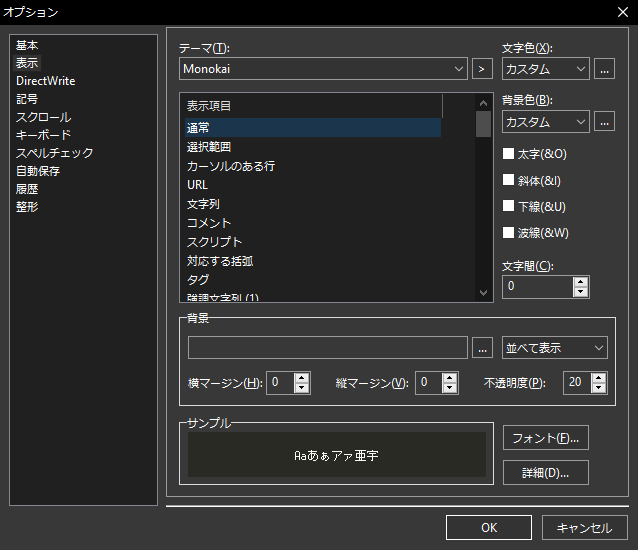This screenshot has height=550, width=638.
Task: Open the text color picker ellipsis button
Action: tap(604, 69)
